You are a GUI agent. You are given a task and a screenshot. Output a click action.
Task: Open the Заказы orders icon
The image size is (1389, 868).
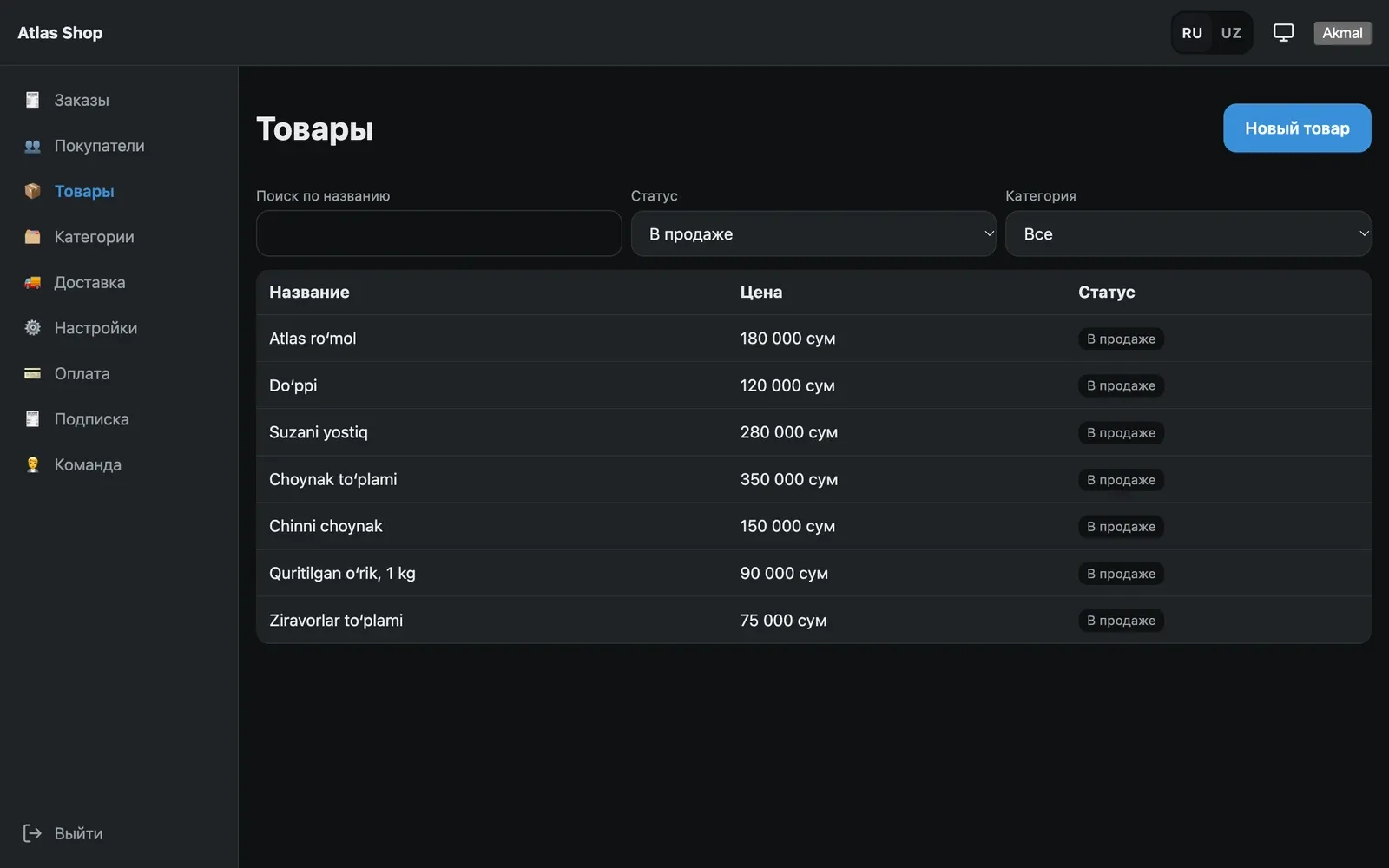pos(32,100)
